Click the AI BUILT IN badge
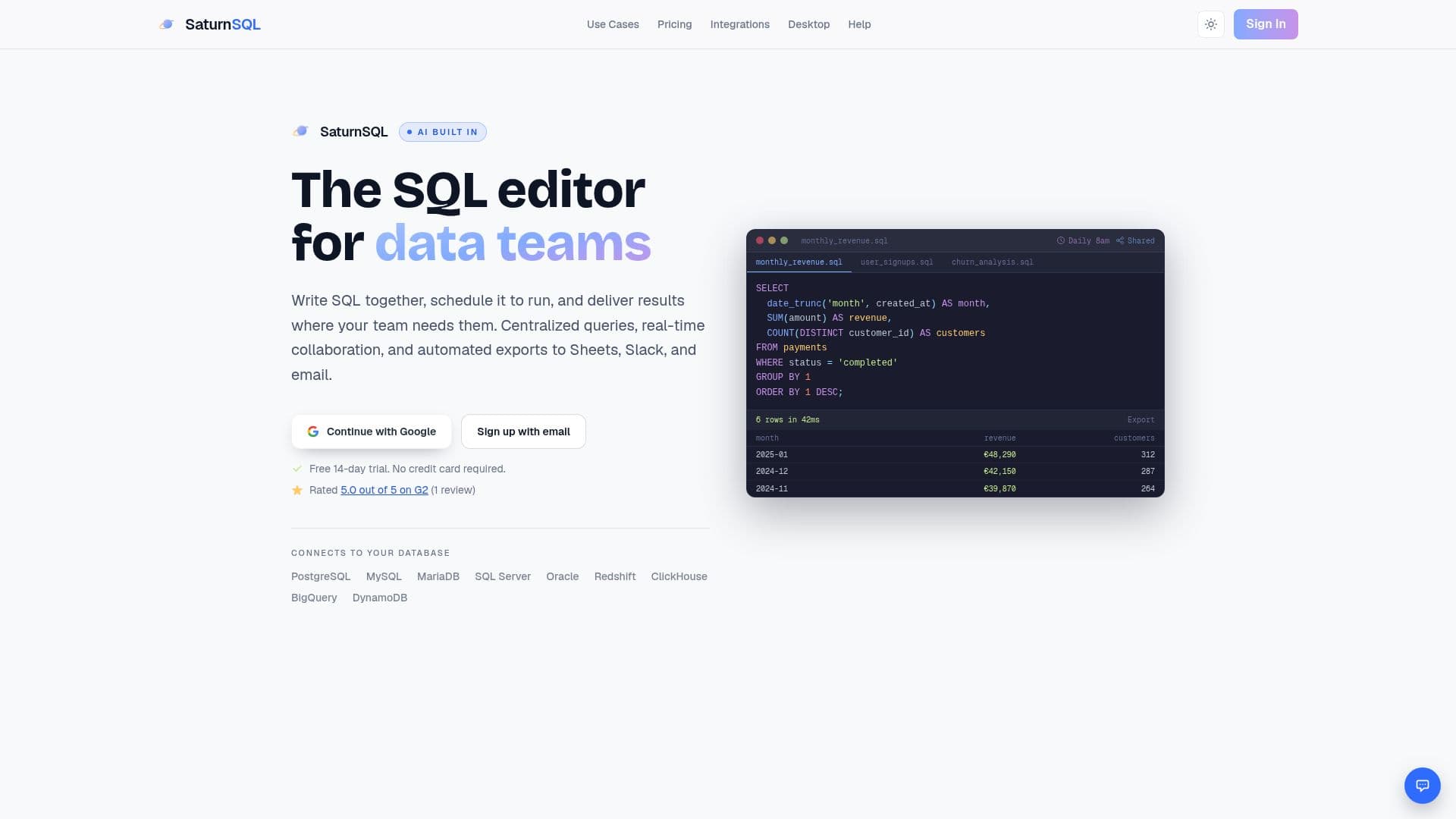Screen dimensions: 1456x819 click(x=443, y=132)
